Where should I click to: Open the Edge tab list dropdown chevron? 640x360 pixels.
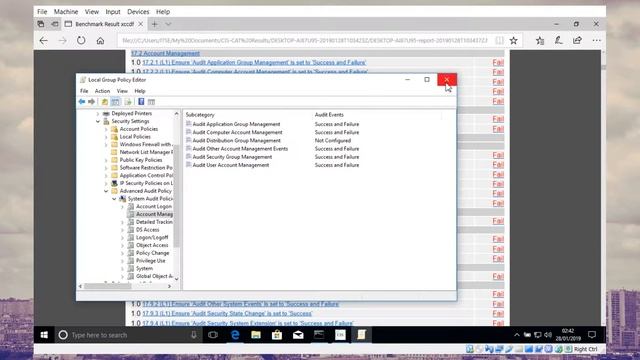coord(168,24)
